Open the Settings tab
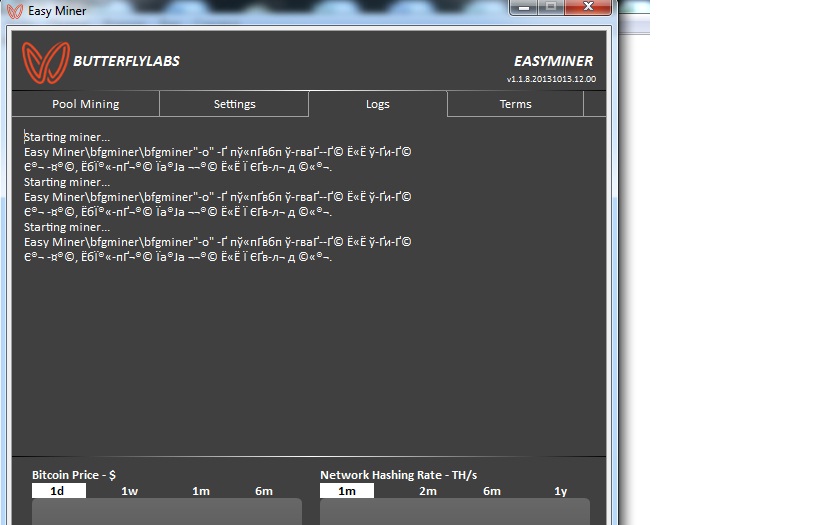Screen dimensions: 819x525 point(234,103)
